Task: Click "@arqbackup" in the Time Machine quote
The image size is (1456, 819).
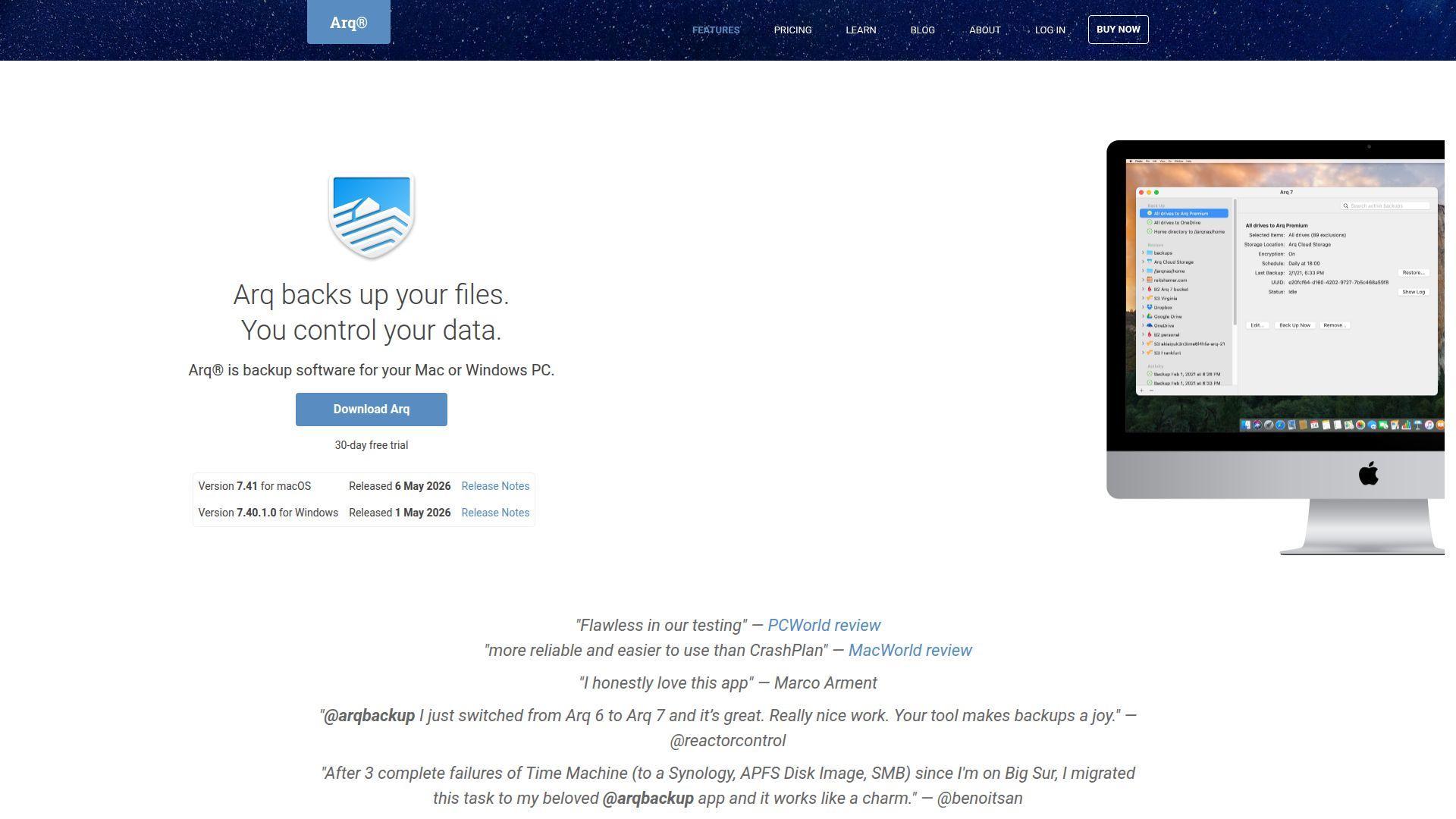Action: (648, 799)
